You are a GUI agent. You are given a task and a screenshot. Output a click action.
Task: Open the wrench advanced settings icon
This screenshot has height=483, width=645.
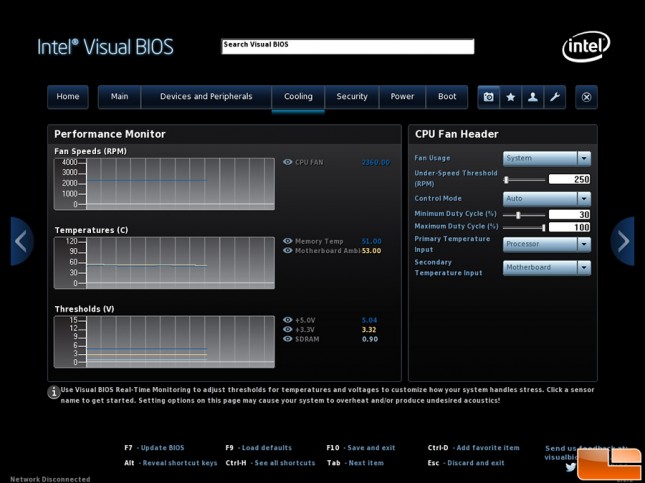555,97
